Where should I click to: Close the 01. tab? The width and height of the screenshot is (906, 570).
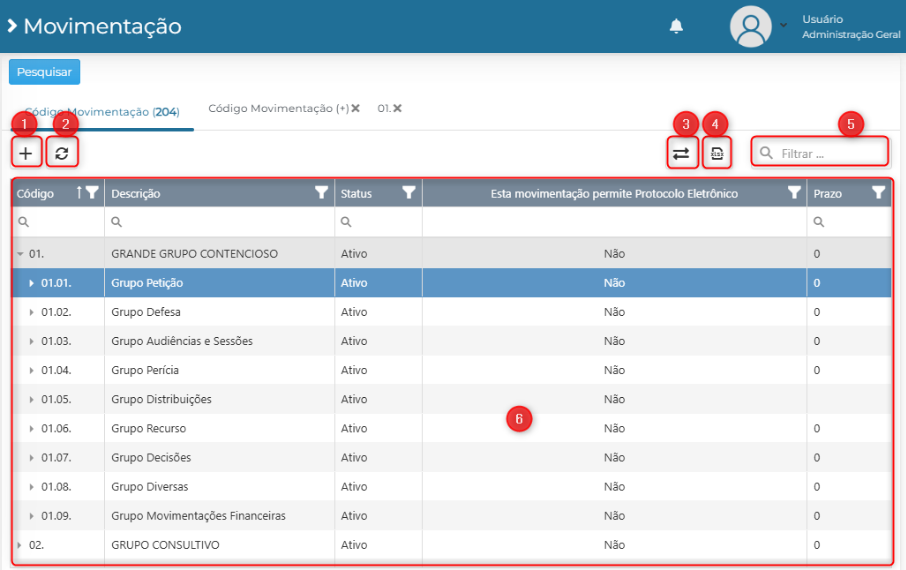click(397, 108)
